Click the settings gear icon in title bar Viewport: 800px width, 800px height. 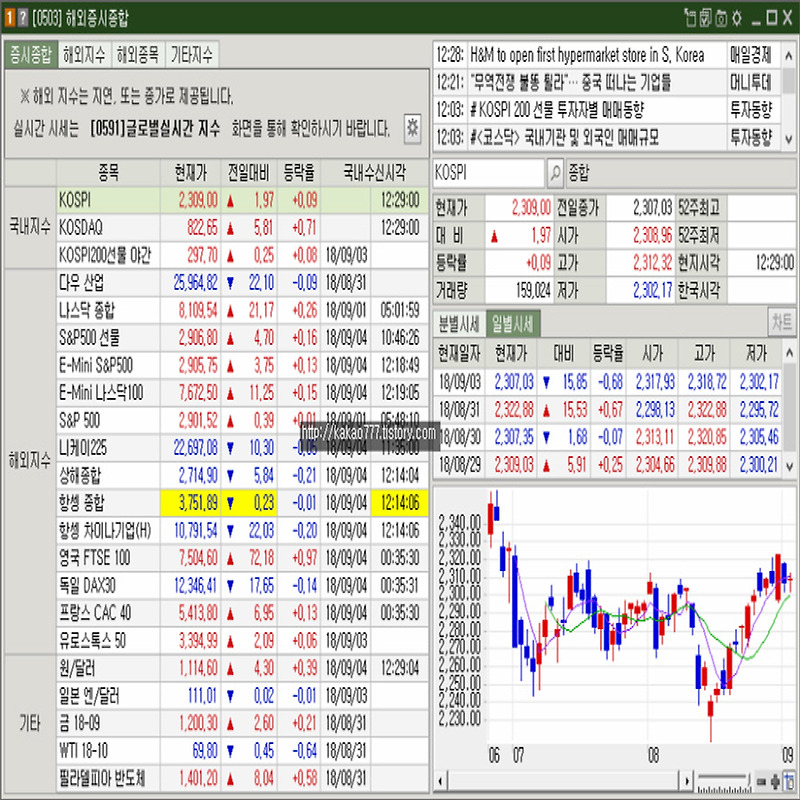(x=737, y=18)
